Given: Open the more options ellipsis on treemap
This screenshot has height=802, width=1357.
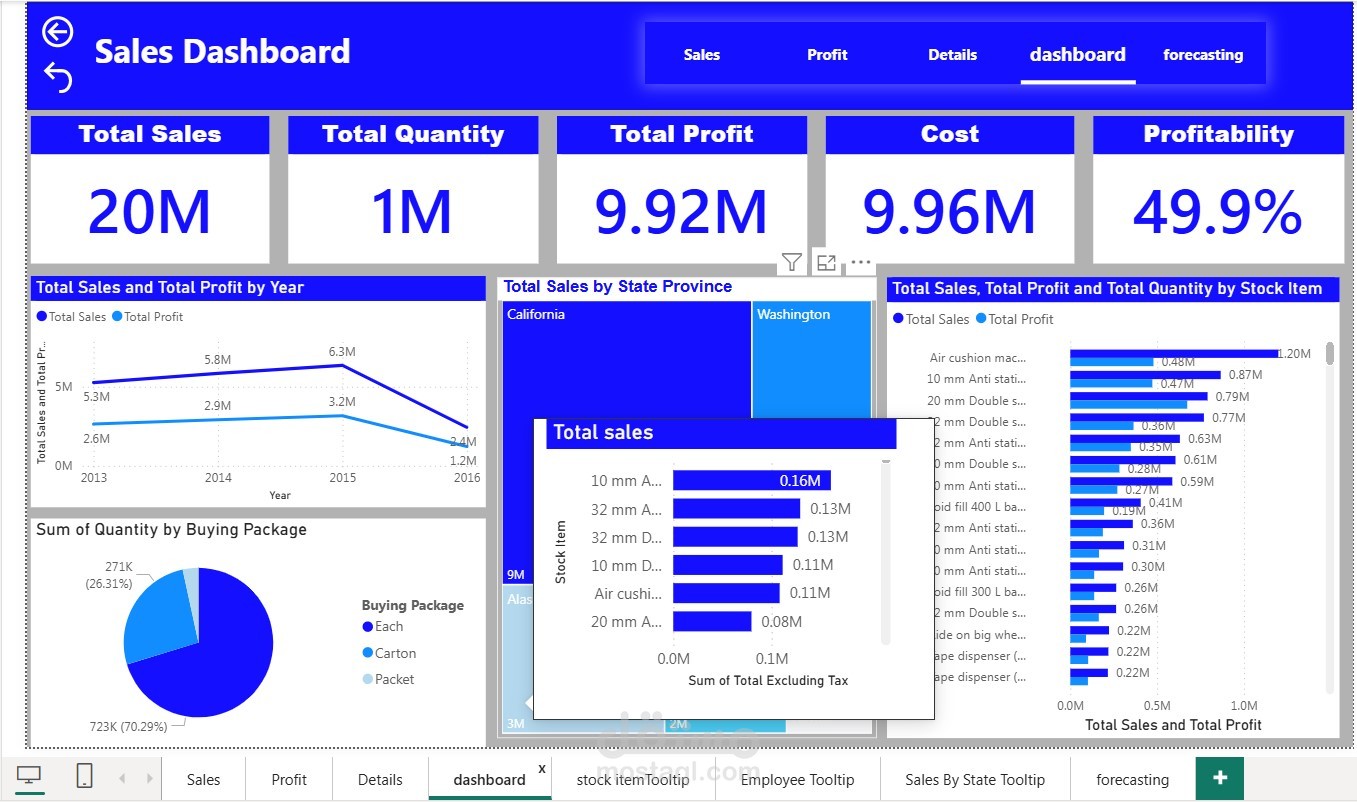Looking at the screenshot, I should tap(861, 263).
